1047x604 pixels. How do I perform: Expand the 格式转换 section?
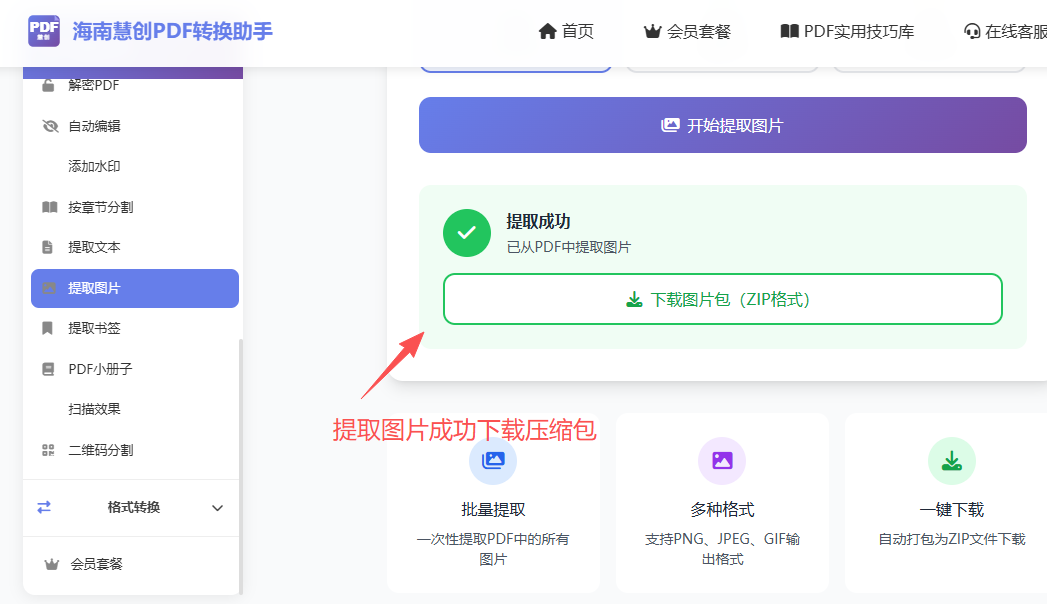point(131,508)
